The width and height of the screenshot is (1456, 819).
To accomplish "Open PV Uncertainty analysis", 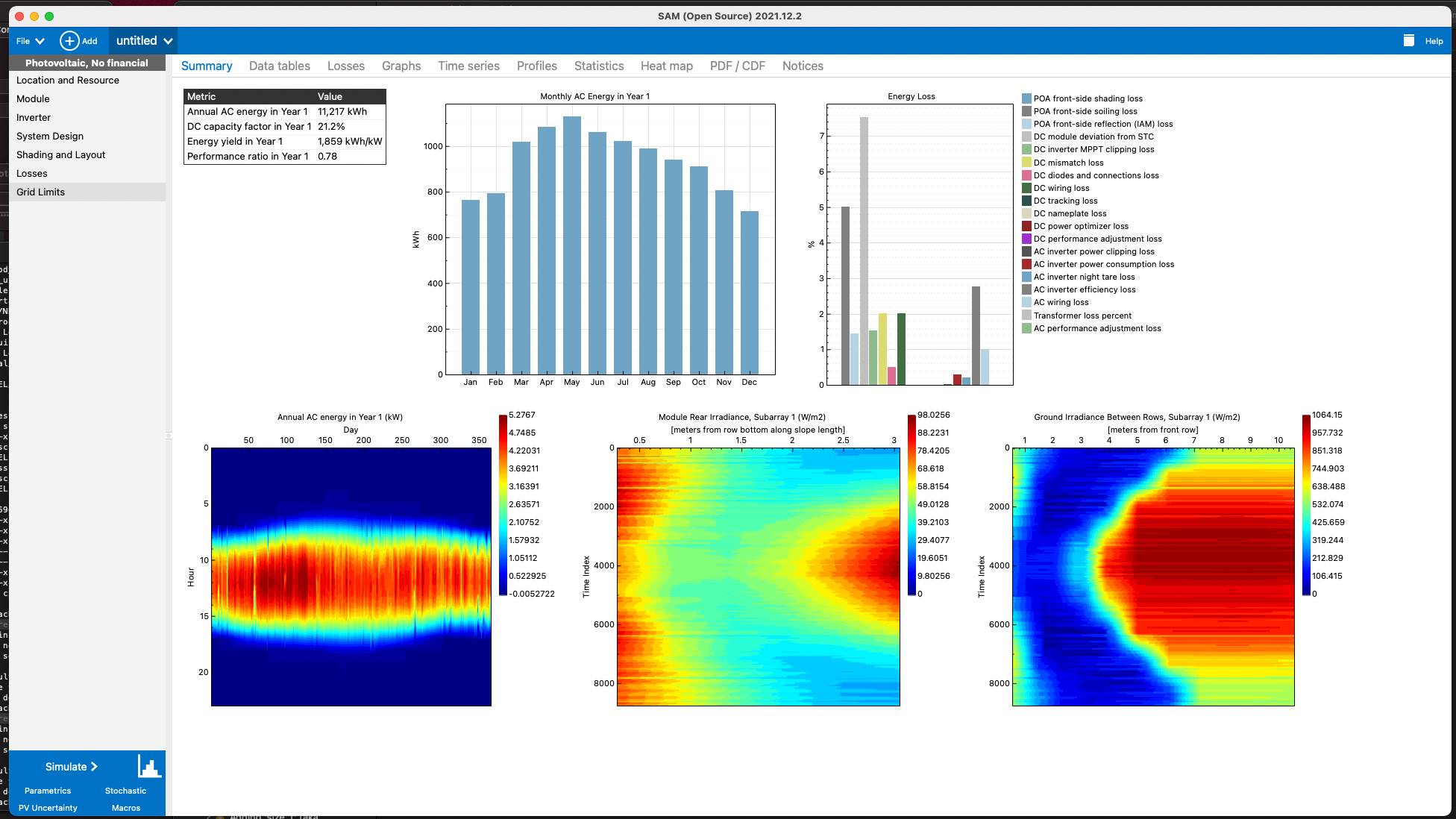I will pyautogui.click(x=48, y=807).
